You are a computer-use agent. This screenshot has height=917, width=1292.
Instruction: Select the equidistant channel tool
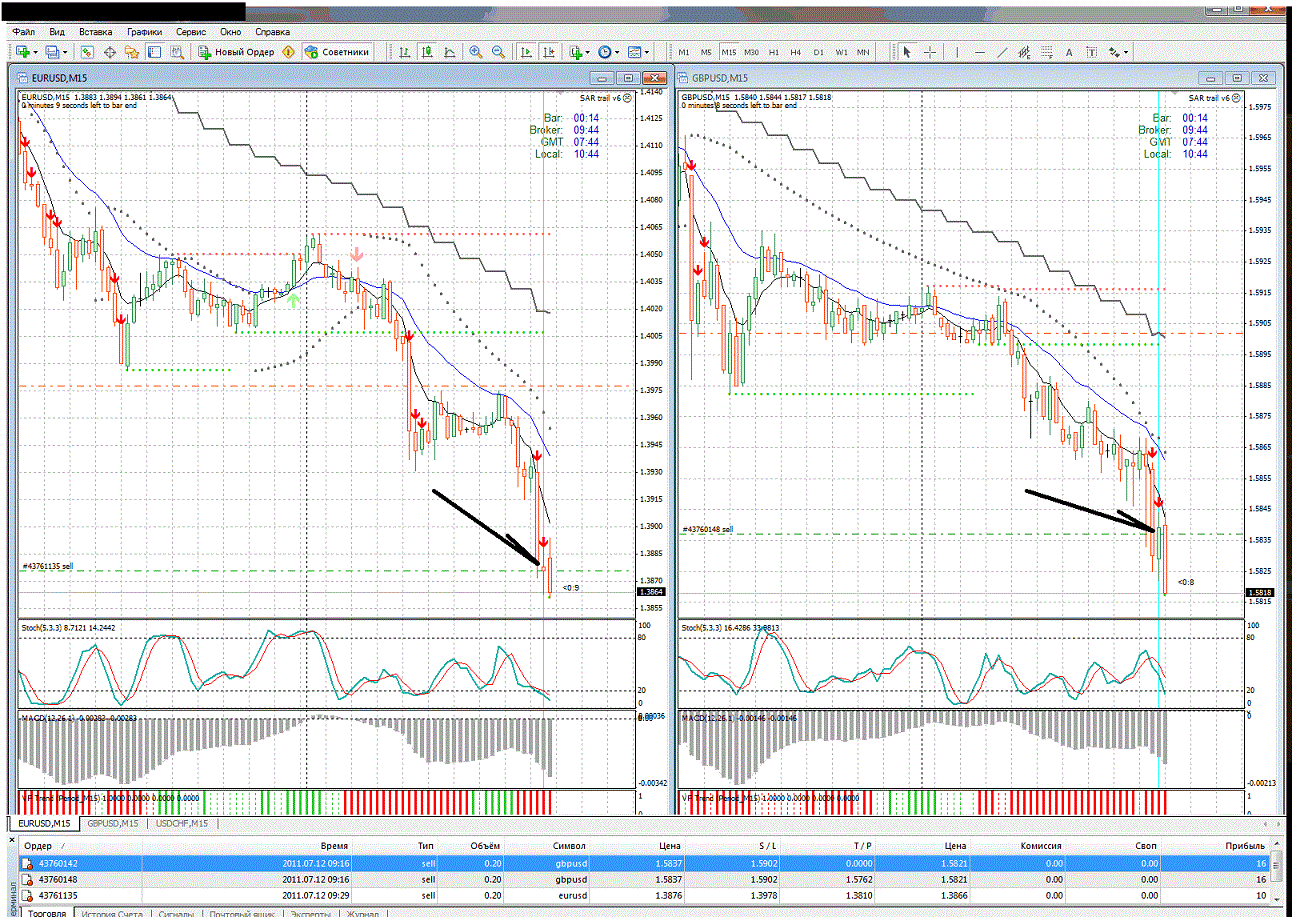point(1025,52)
